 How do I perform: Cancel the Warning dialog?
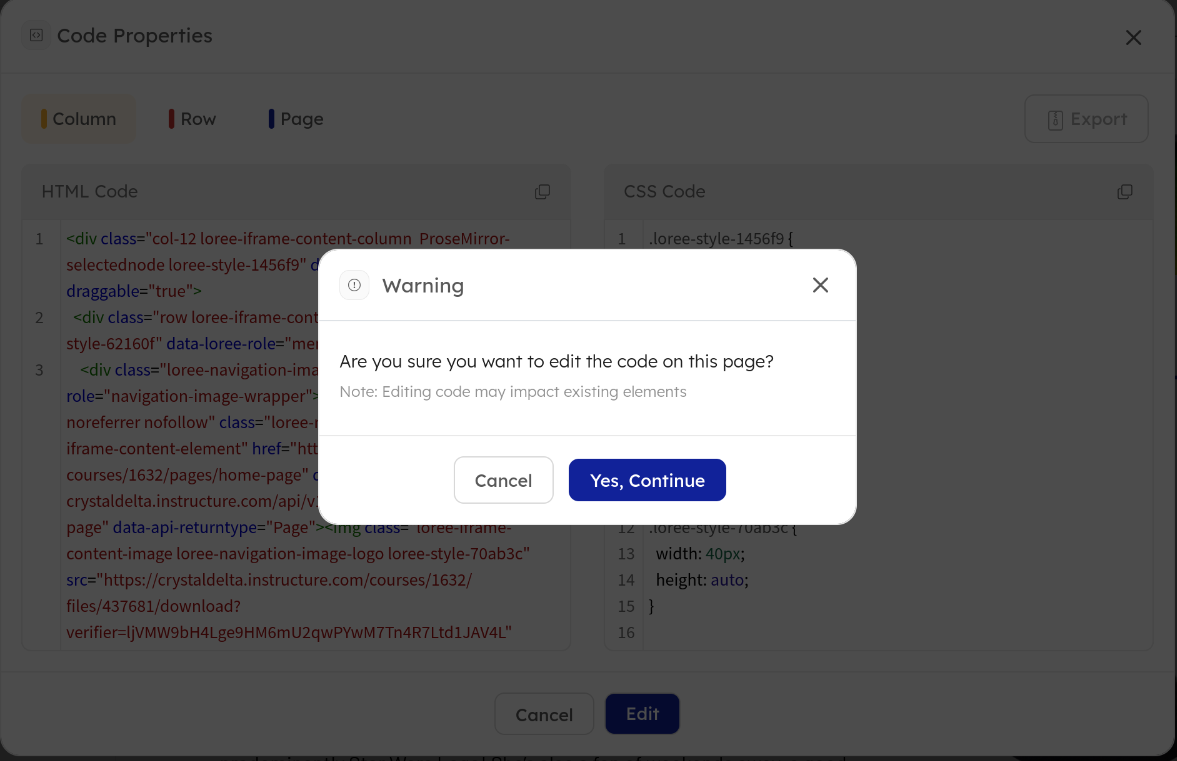(503, 481)
